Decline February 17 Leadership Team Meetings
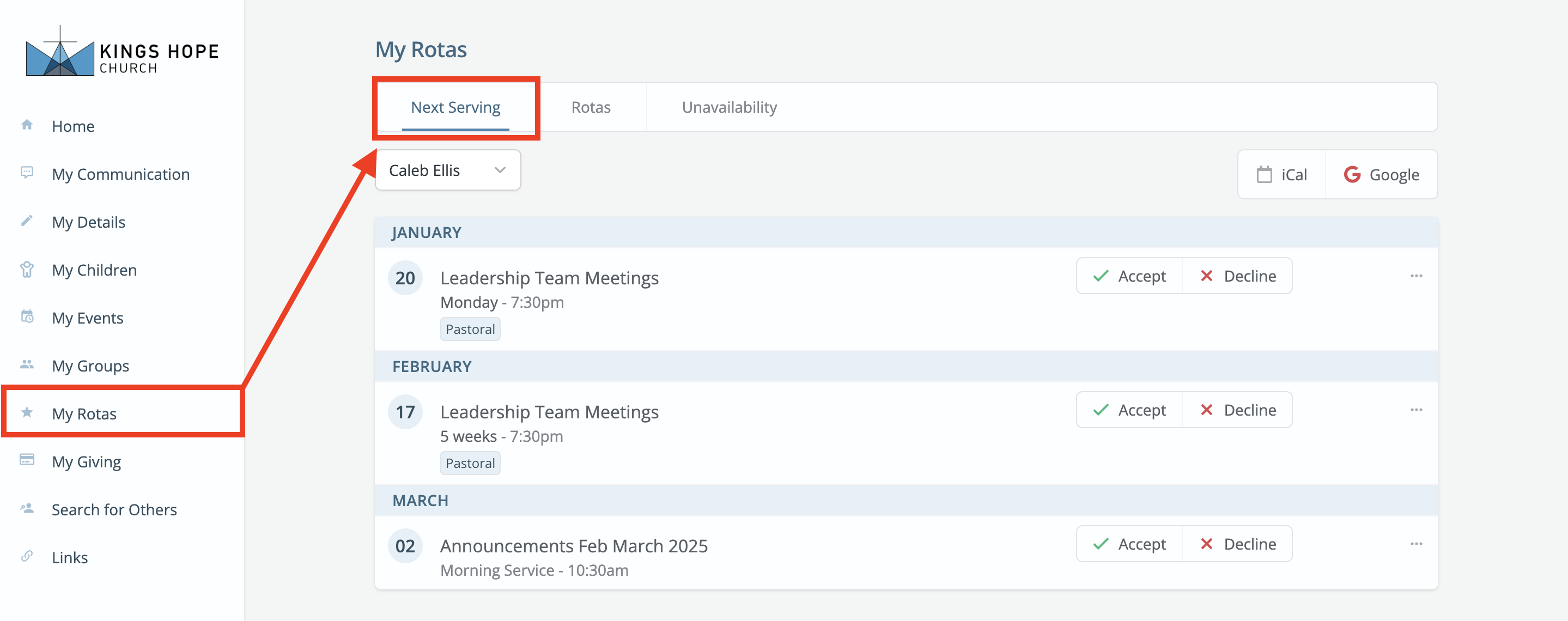This screenshot has width=1568, height=621. click(1237, 410)
